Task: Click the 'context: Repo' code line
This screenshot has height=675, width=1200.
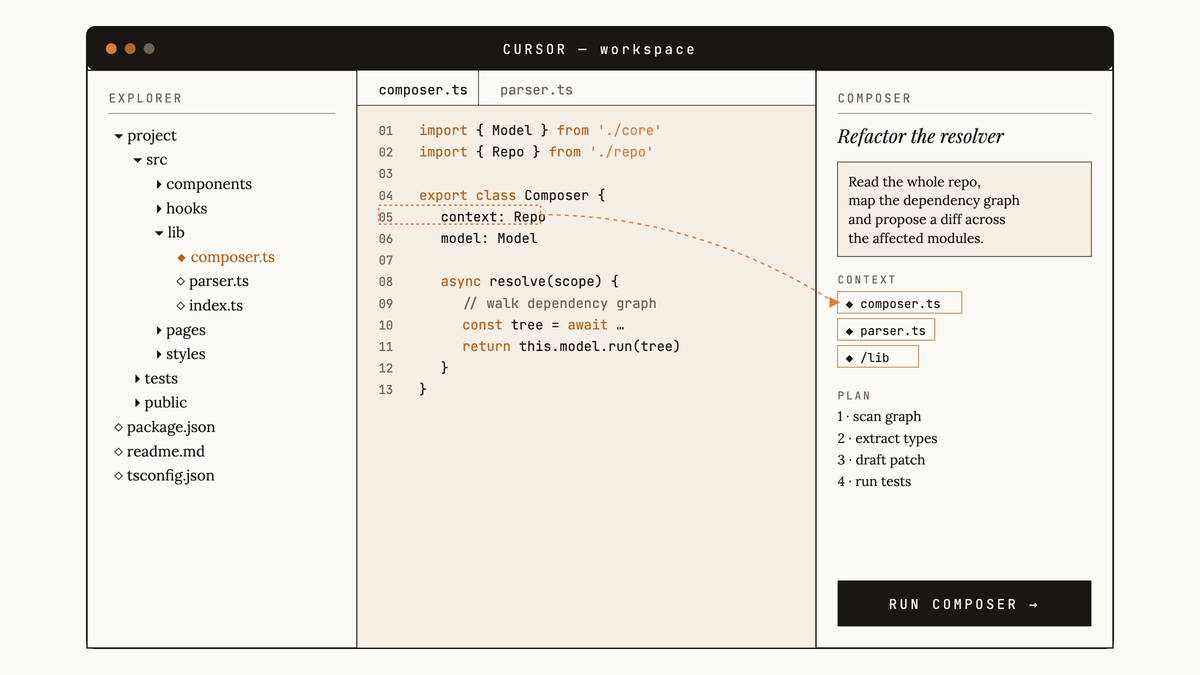Action: tap(493, 217)
